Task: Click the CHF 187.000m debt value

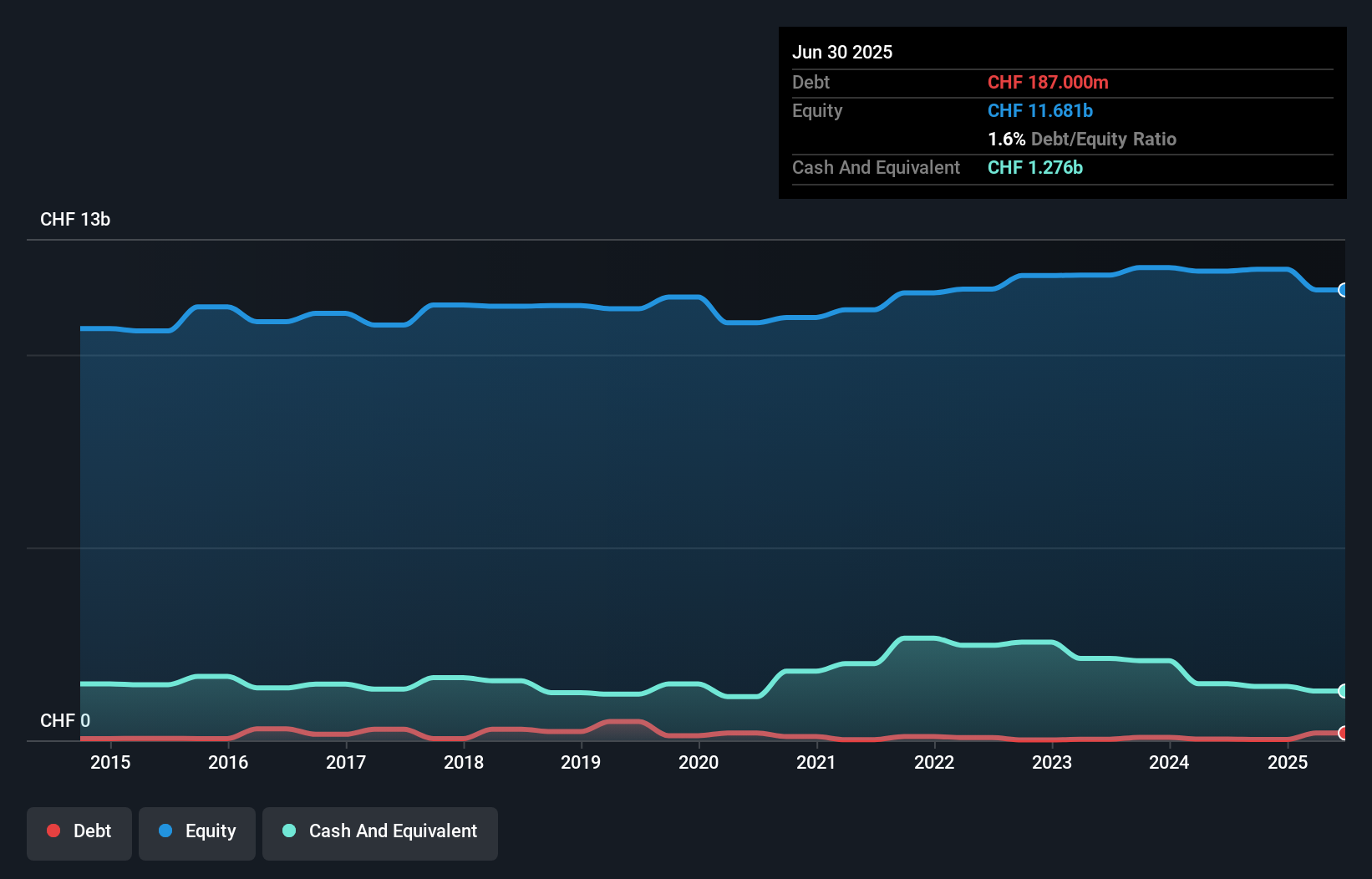Action: 1048,83
